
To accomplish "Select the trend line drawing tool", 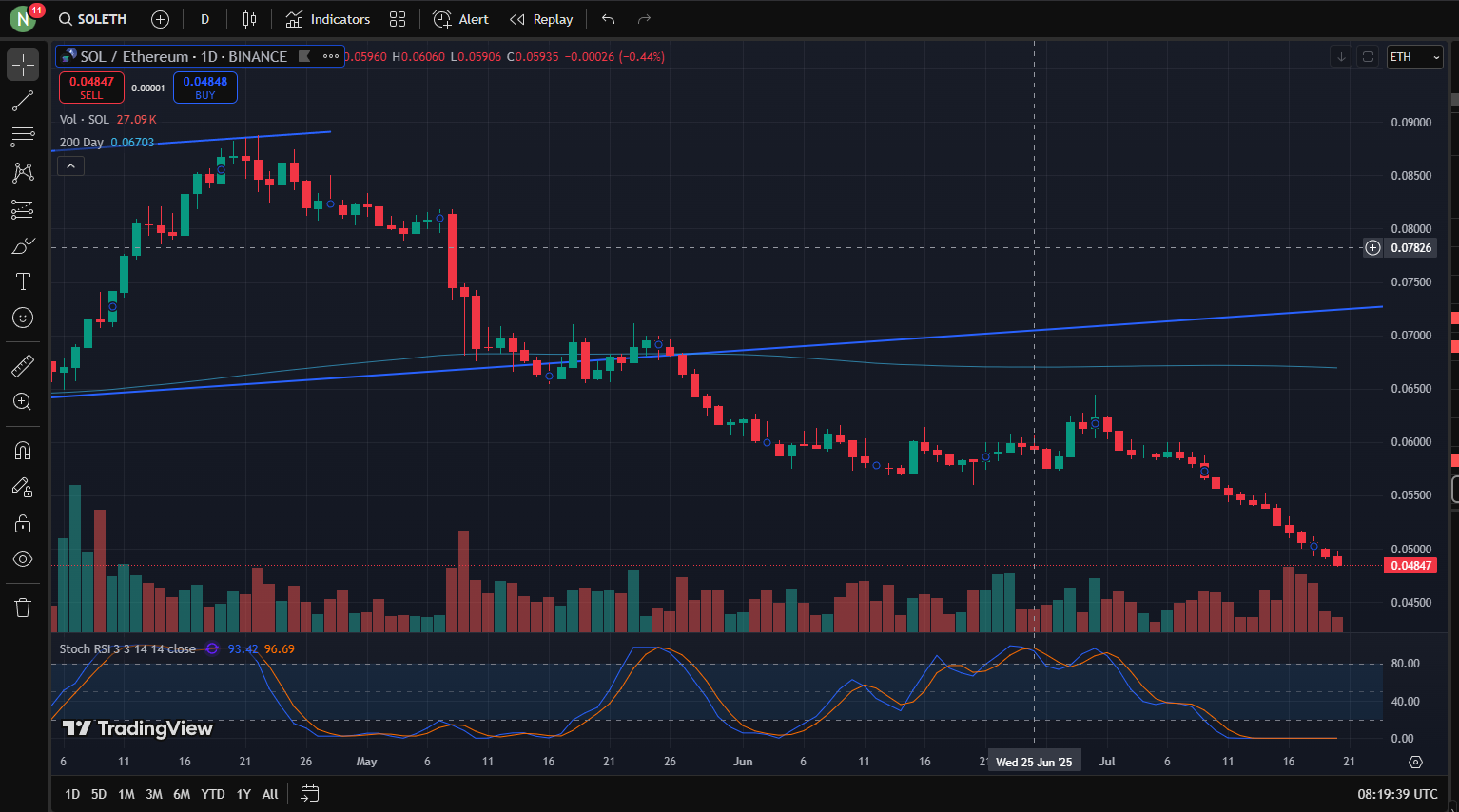I will pyautogui.click(x=23, y=101).
